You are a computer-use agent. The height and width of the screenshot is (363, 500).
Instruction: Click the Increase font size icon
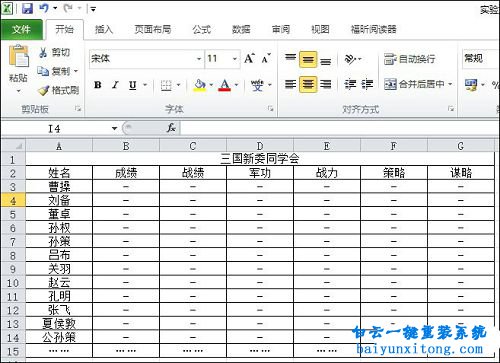(249, 59)
